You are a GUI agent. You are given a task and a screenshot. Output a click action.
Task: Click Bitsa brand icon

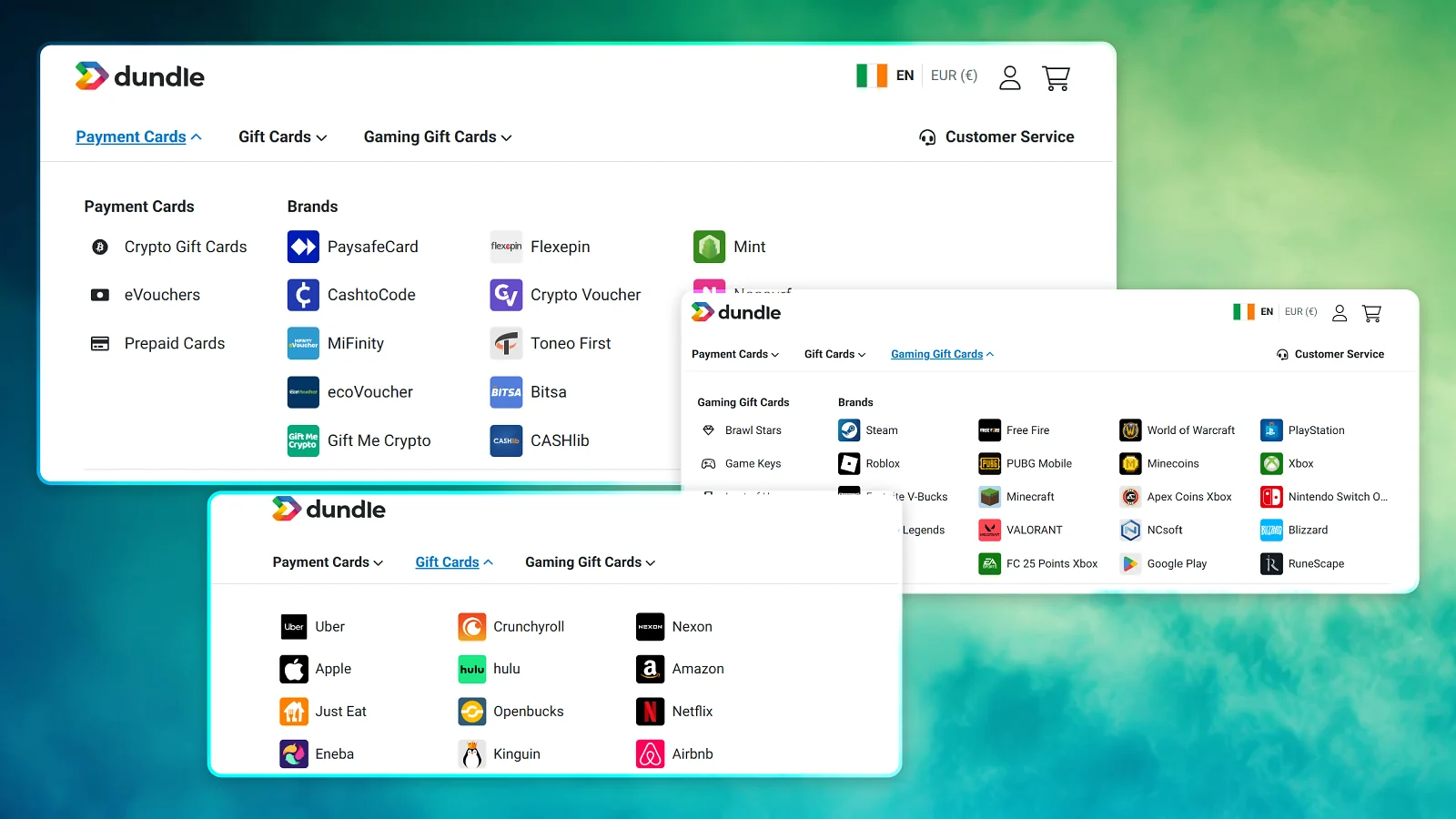506,392
